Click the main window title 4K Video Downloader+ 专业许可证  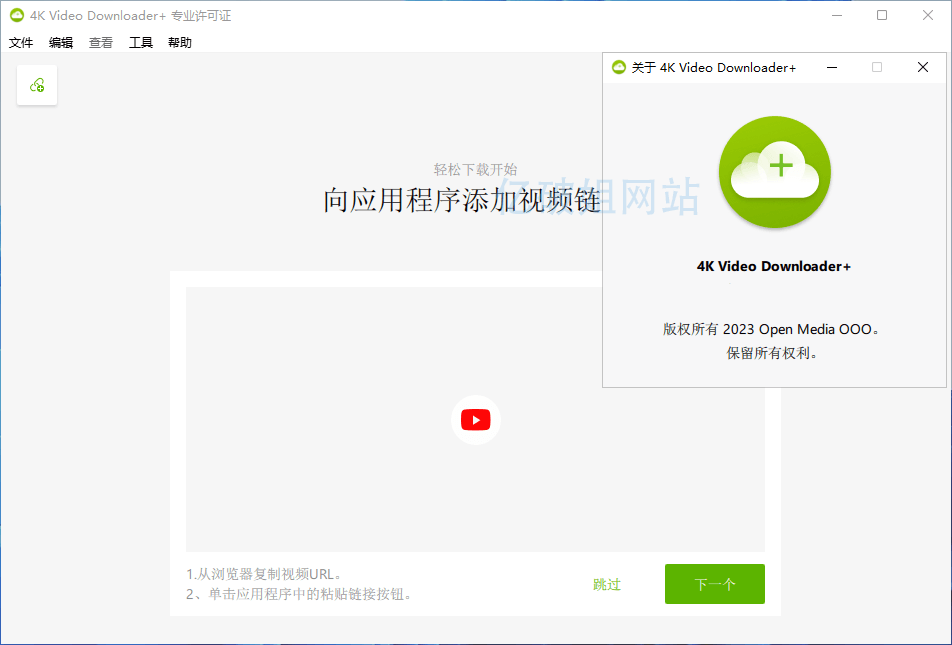131,16
